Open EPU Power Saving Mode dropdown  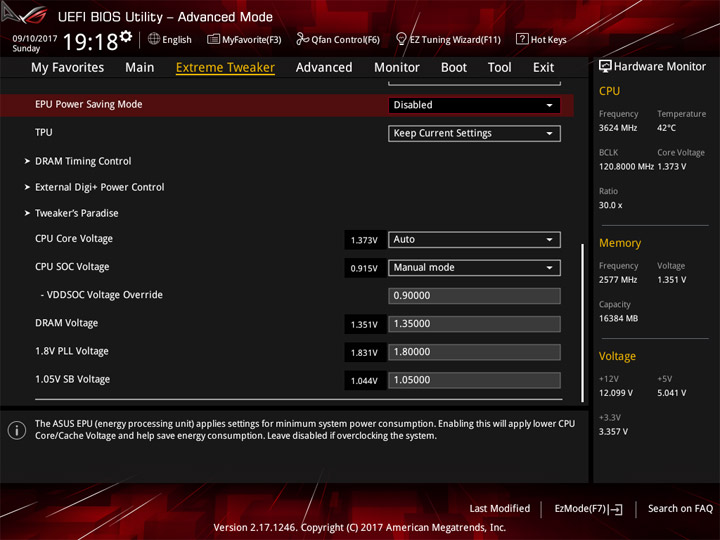(474, 105)
